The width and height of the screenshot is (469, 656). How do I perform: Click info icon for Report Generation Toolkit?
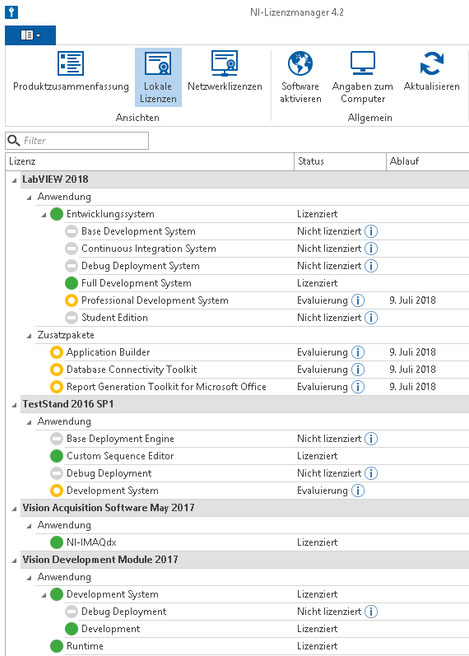[x=358, y=387]
